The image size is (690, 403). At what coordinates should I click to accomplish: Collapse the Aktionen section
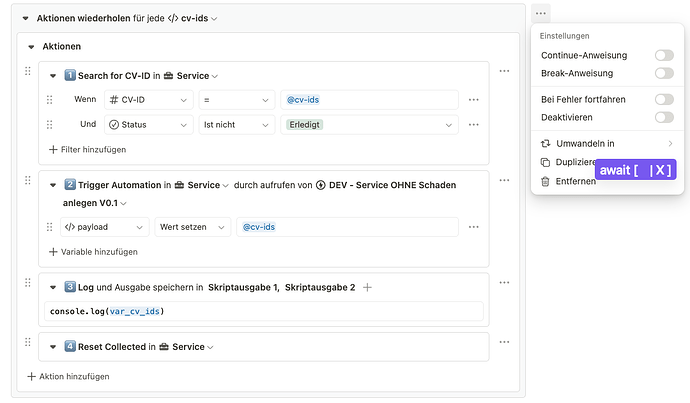pyautogui.click(x=32, y=46)
